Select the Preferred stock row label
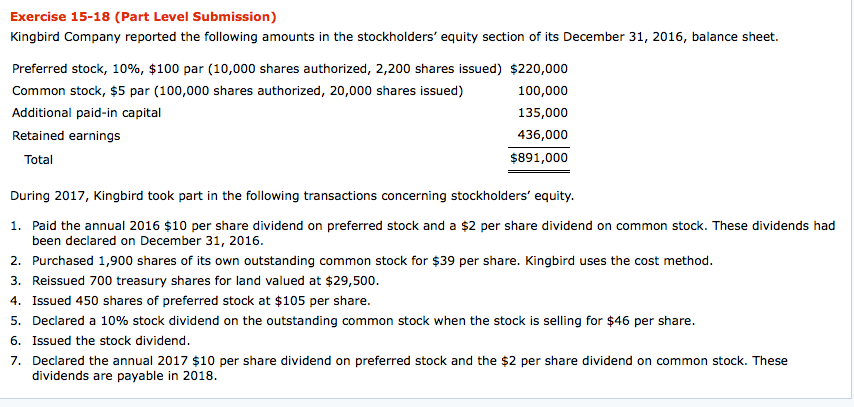The height and width of the screenshot is (407, 854). tap(257, 69)
